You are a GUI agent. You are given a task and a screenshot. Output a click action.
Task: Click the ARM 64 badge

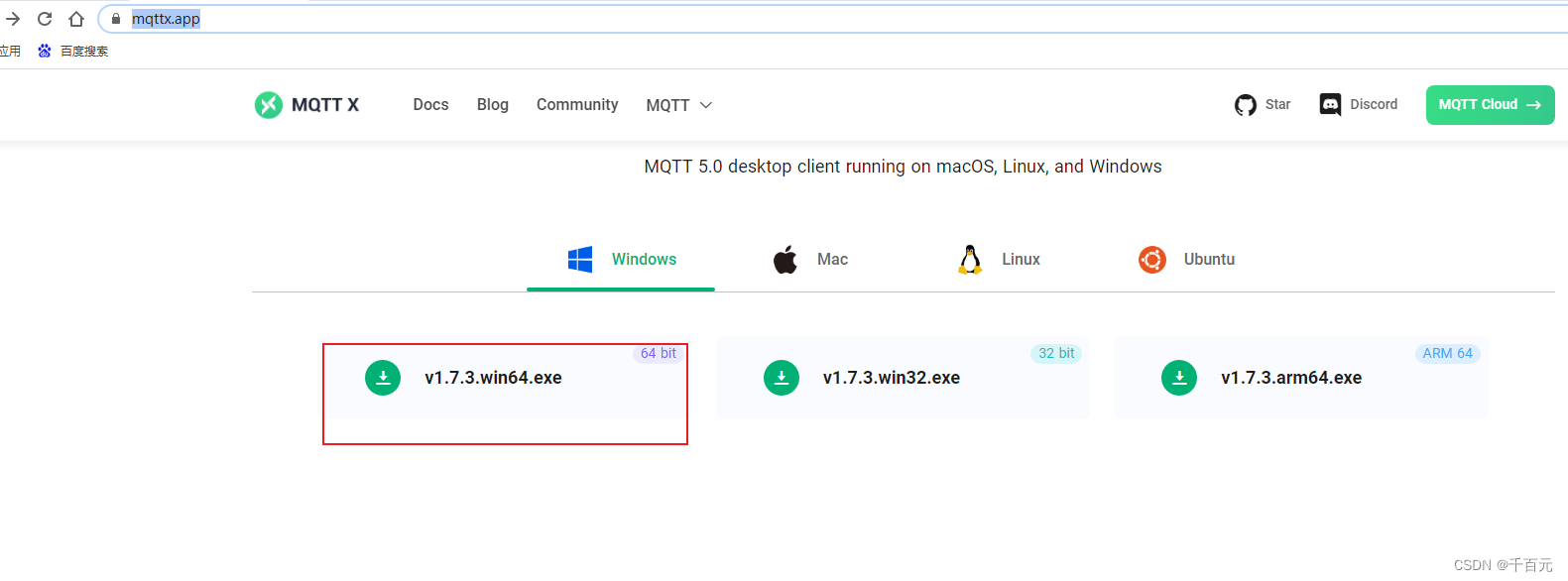pos(1447,354)
